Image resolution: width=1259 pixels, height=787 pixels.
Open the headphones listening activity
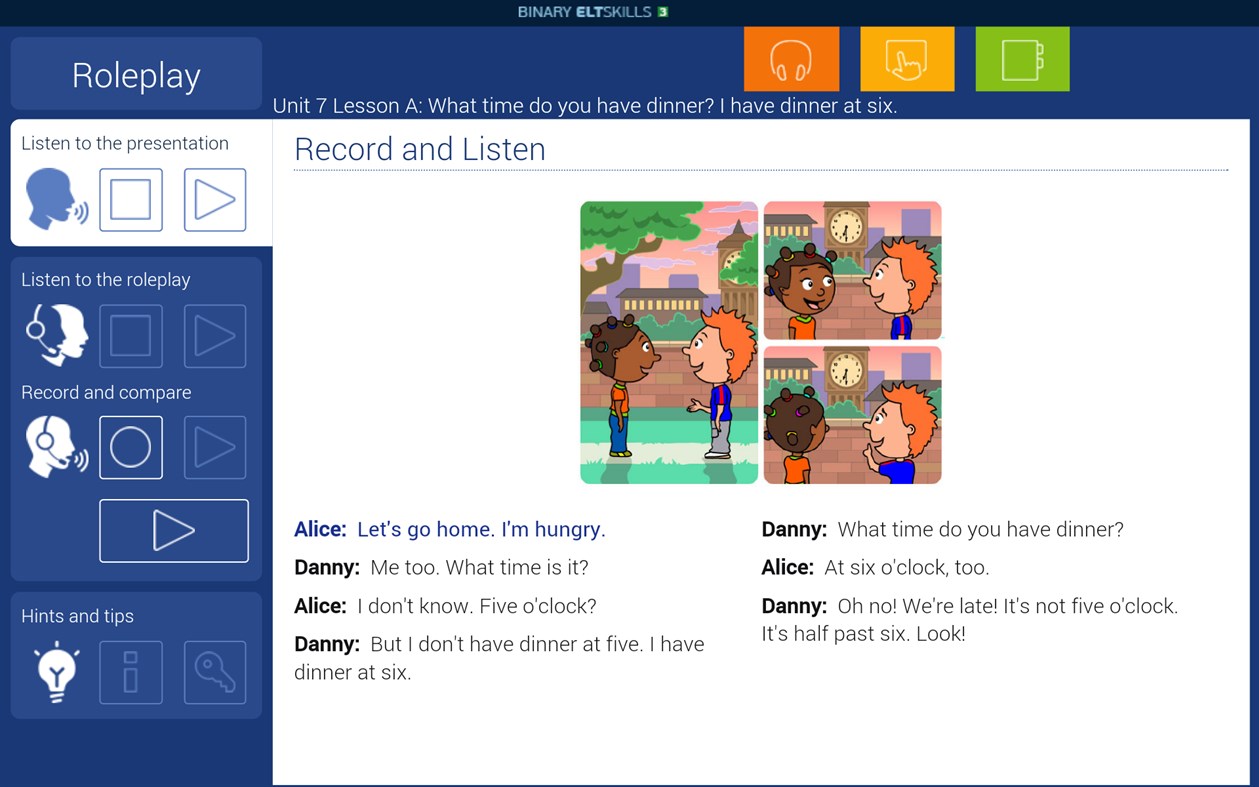pyautogui.click(x=790, y=59)
